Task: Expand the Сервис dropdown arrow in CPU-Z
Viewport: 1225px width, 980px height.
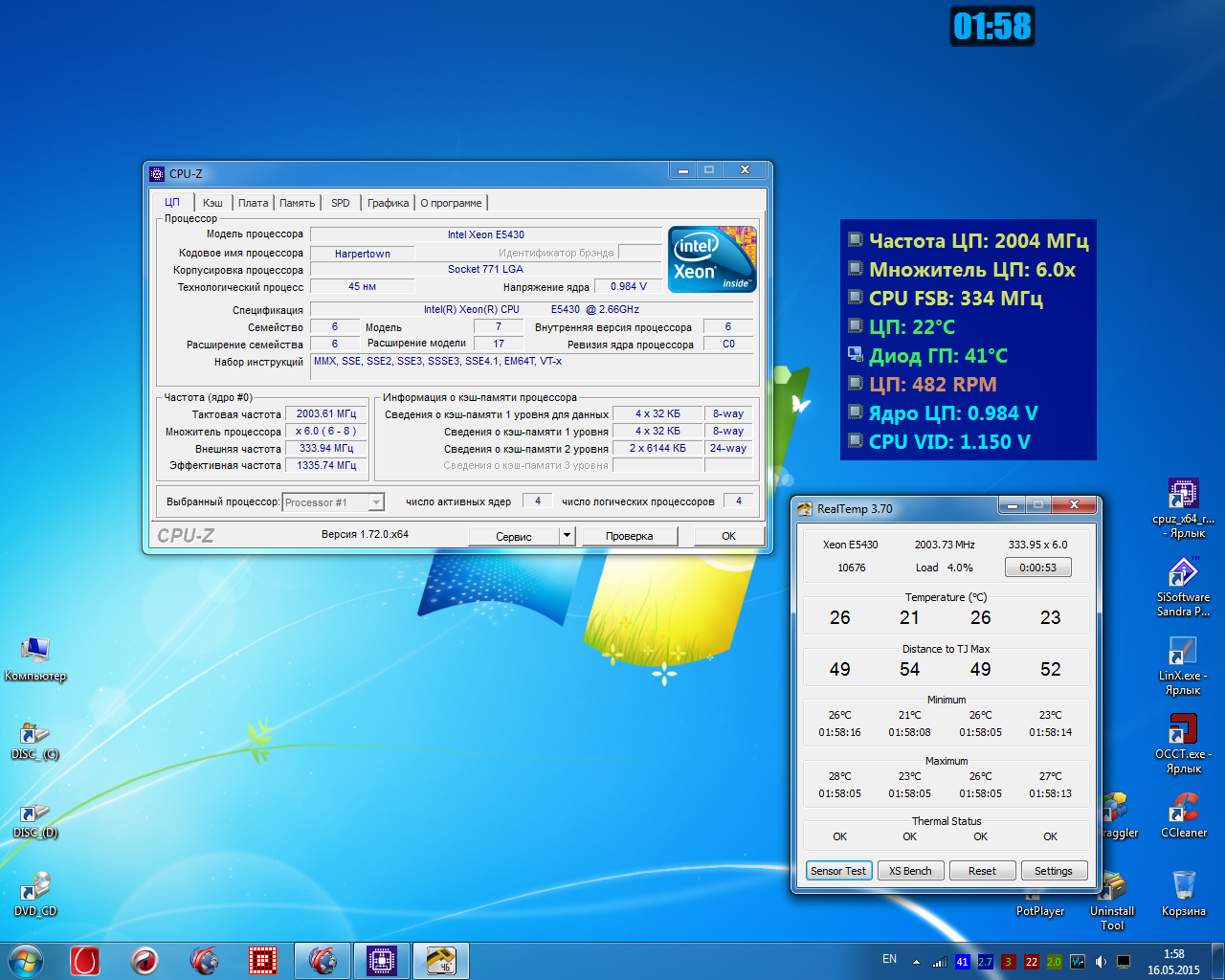Action: click(x=567, y=536)
